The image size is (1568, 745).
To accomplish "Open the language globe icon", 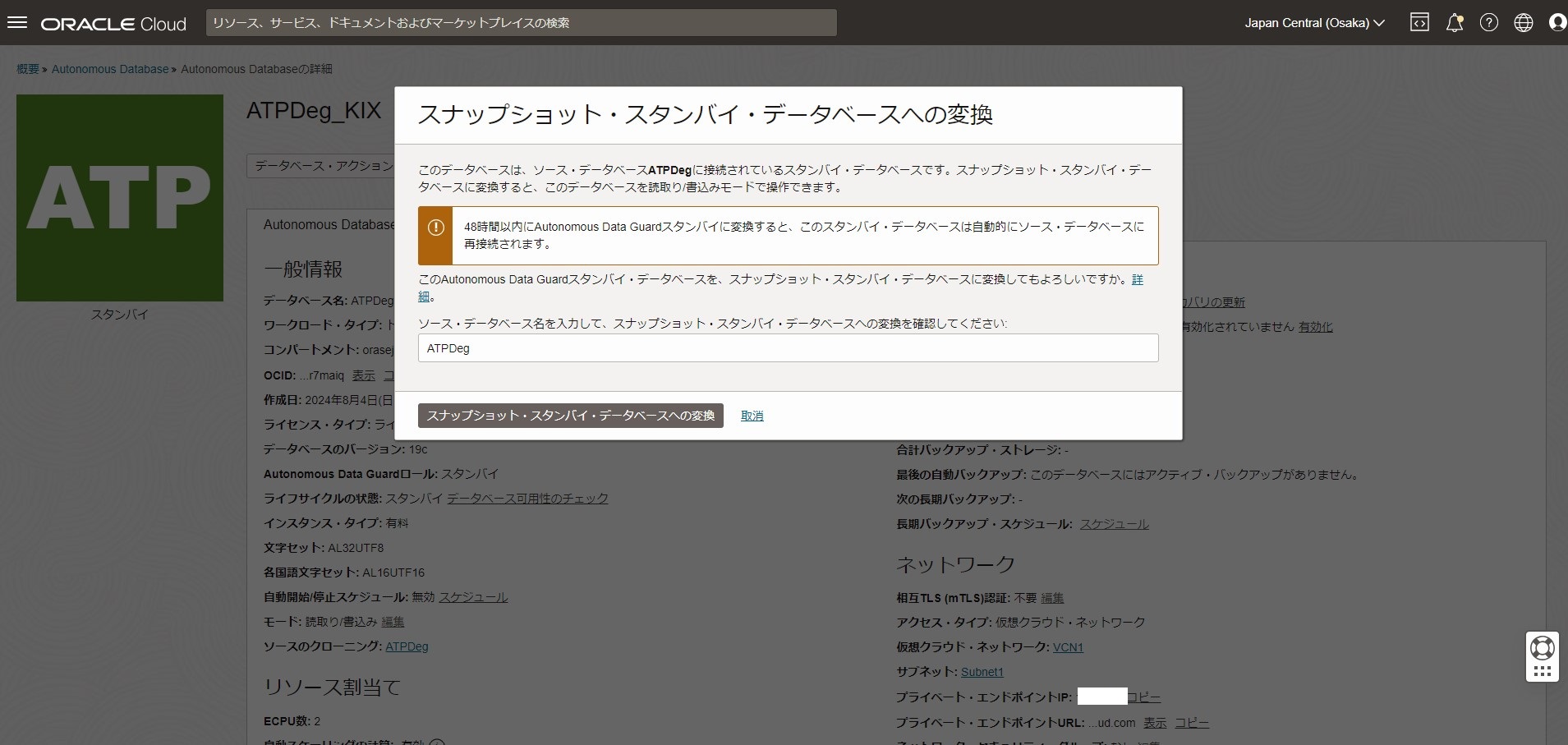I will [x=1523, y=23].
